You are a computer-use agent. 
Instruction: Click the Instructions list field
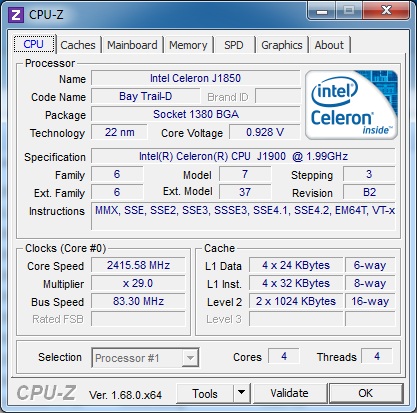coord(243,216)
